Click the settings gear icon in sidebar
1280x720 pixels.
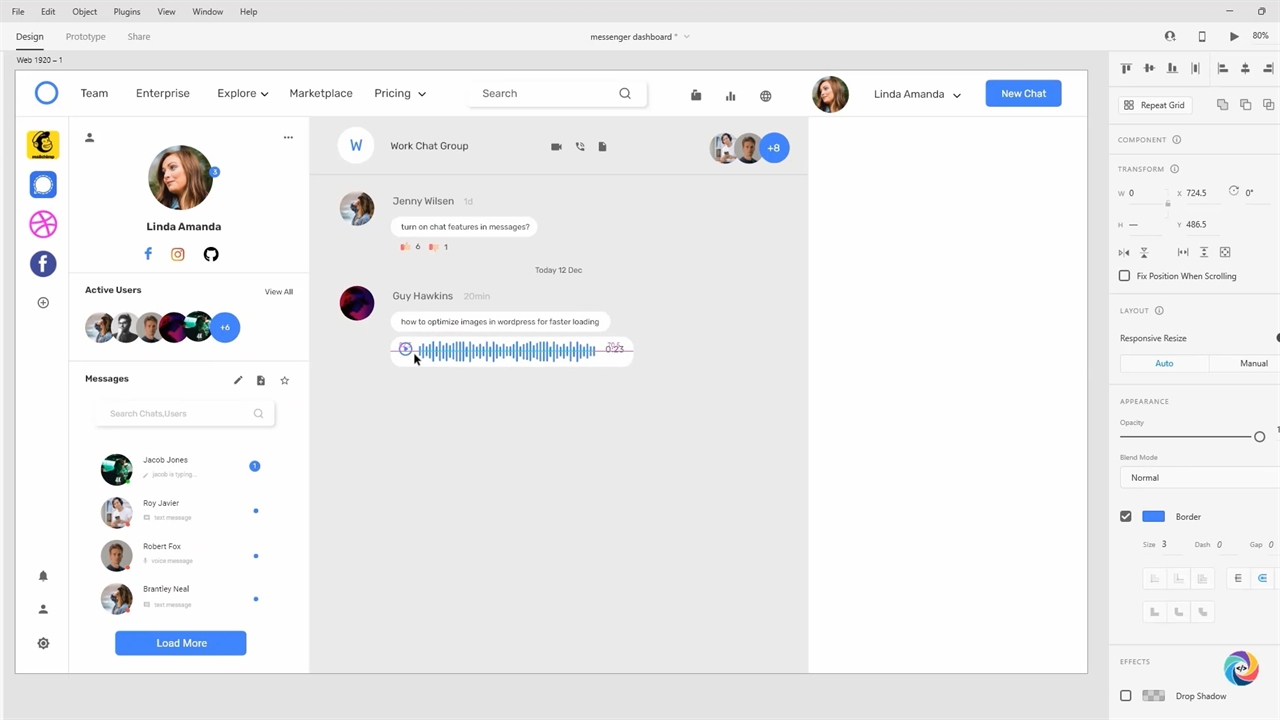pyautogui.click(x=43, y=643)
